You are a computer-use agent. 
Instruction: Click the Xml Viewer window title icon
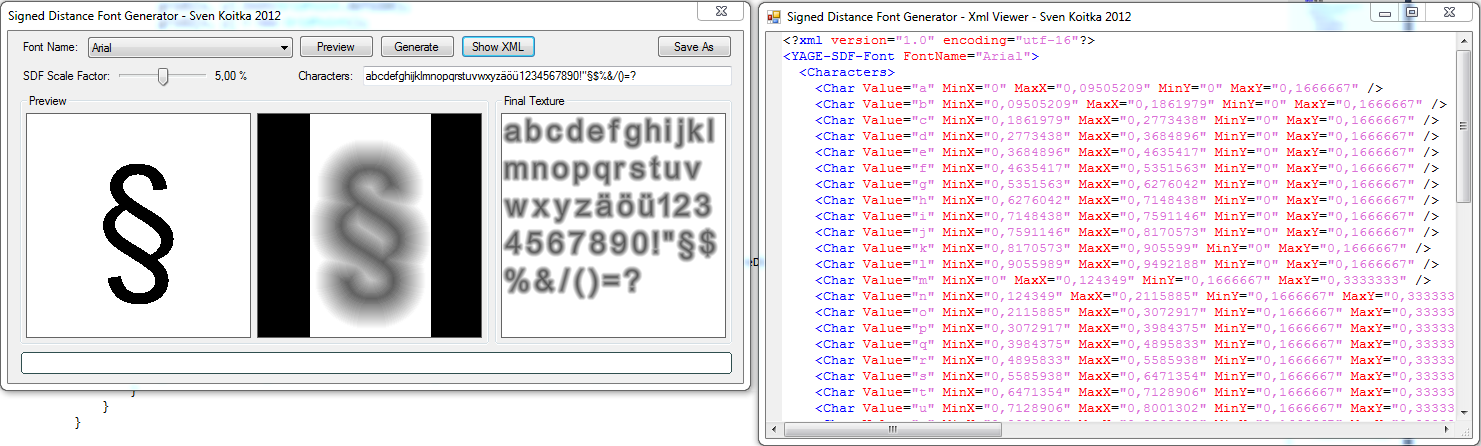[x=773, y=17]
